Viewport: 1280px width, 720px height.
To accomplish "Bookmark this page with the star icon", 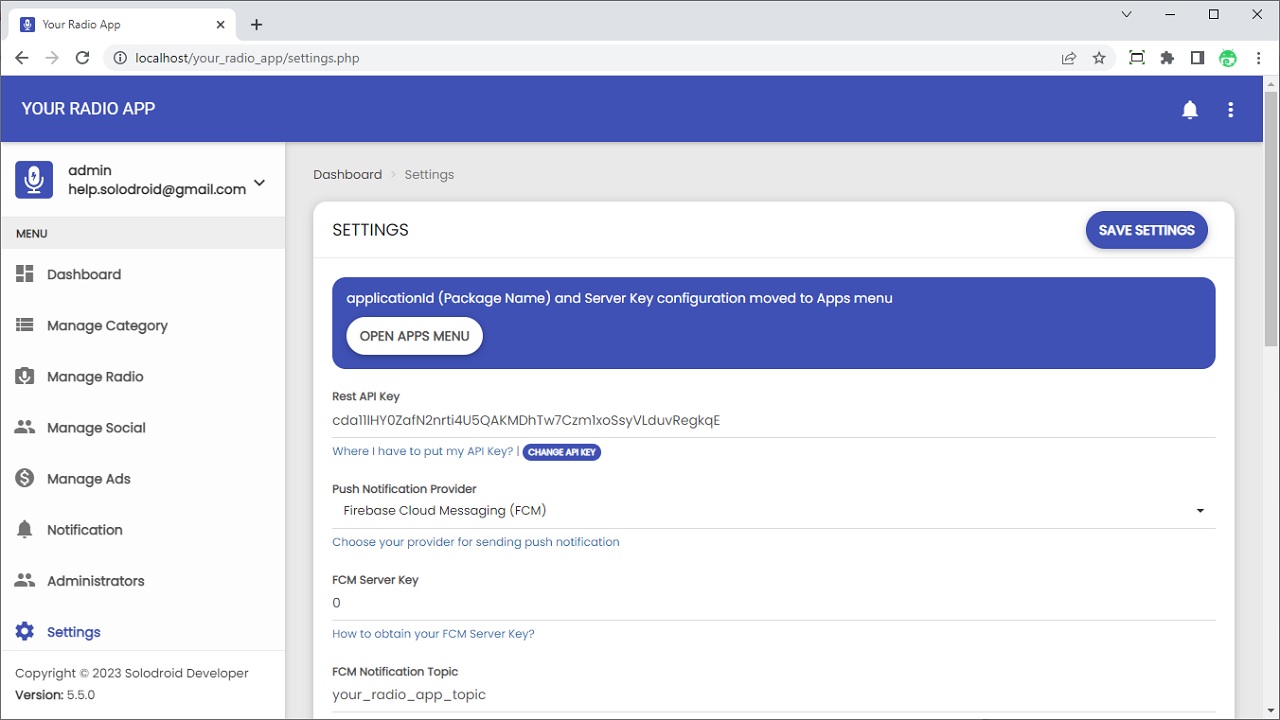I will pyautogui.click(x=1099, y=58).
